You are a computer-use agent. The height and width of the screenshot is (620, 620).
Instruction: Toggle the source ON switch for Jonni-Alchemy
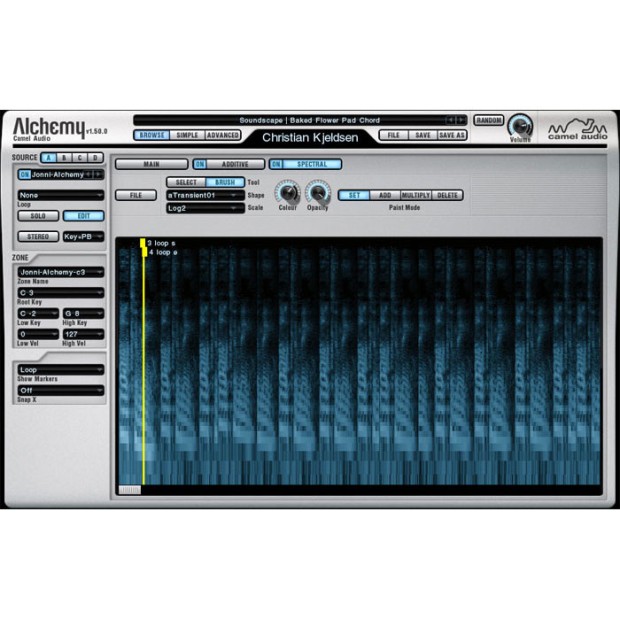[25, 174]
